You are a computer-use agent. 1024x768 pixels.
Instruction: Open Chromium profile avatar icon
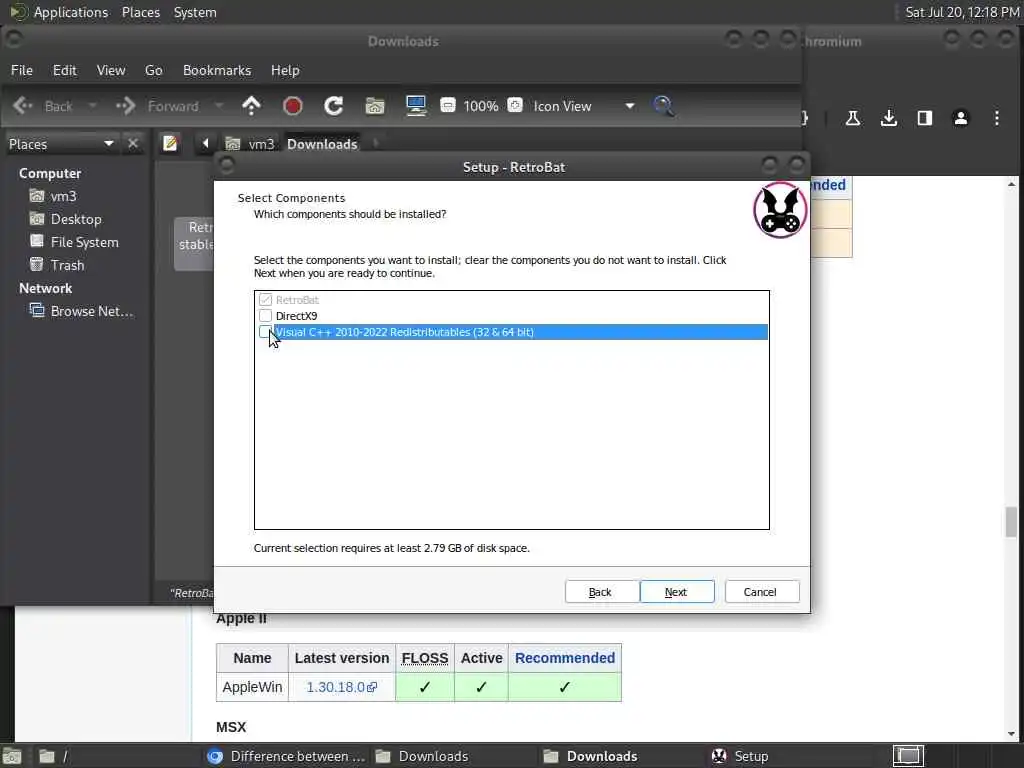coord(961,118)
